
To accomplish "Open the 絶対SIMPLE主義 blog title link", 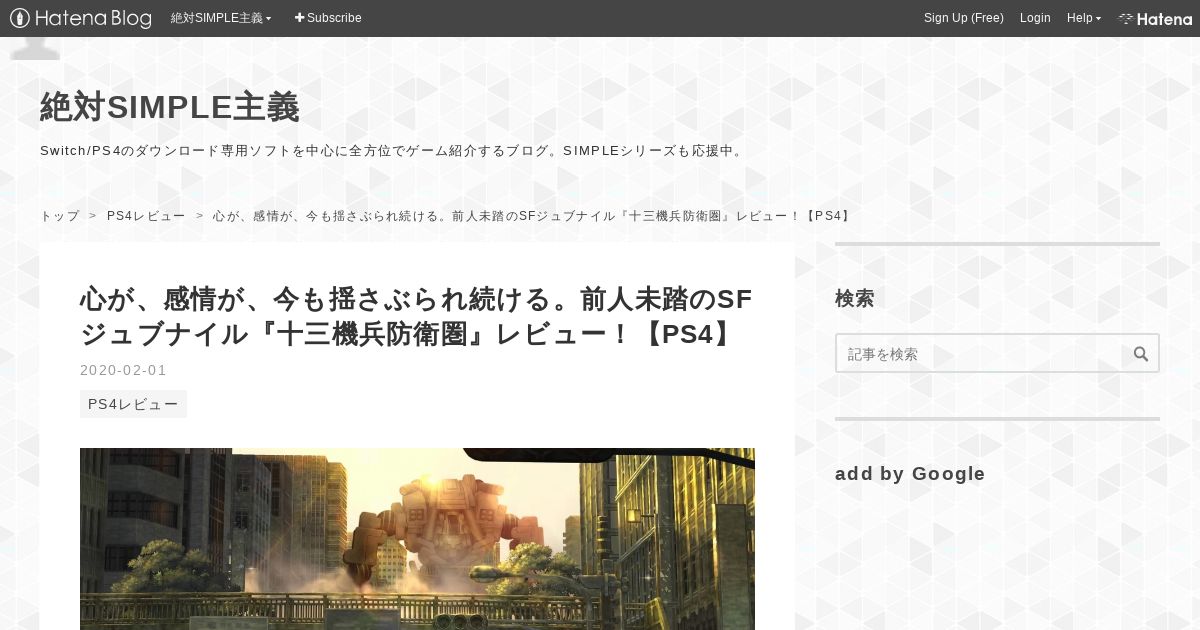I will point(170,107).
